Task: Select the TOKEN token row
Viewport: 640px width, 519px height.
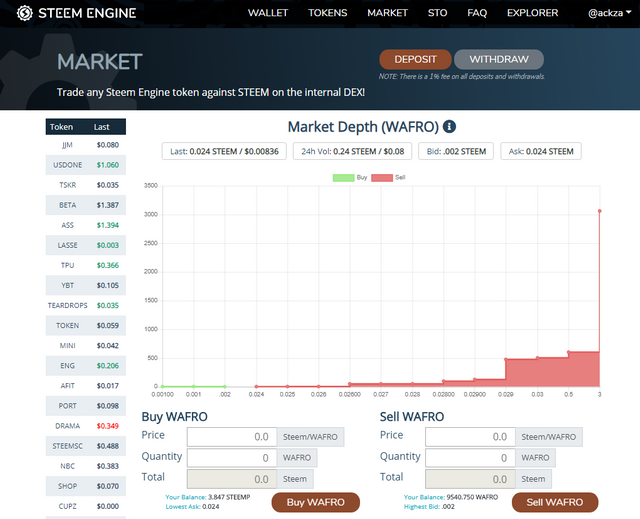Action: point(86,326)
